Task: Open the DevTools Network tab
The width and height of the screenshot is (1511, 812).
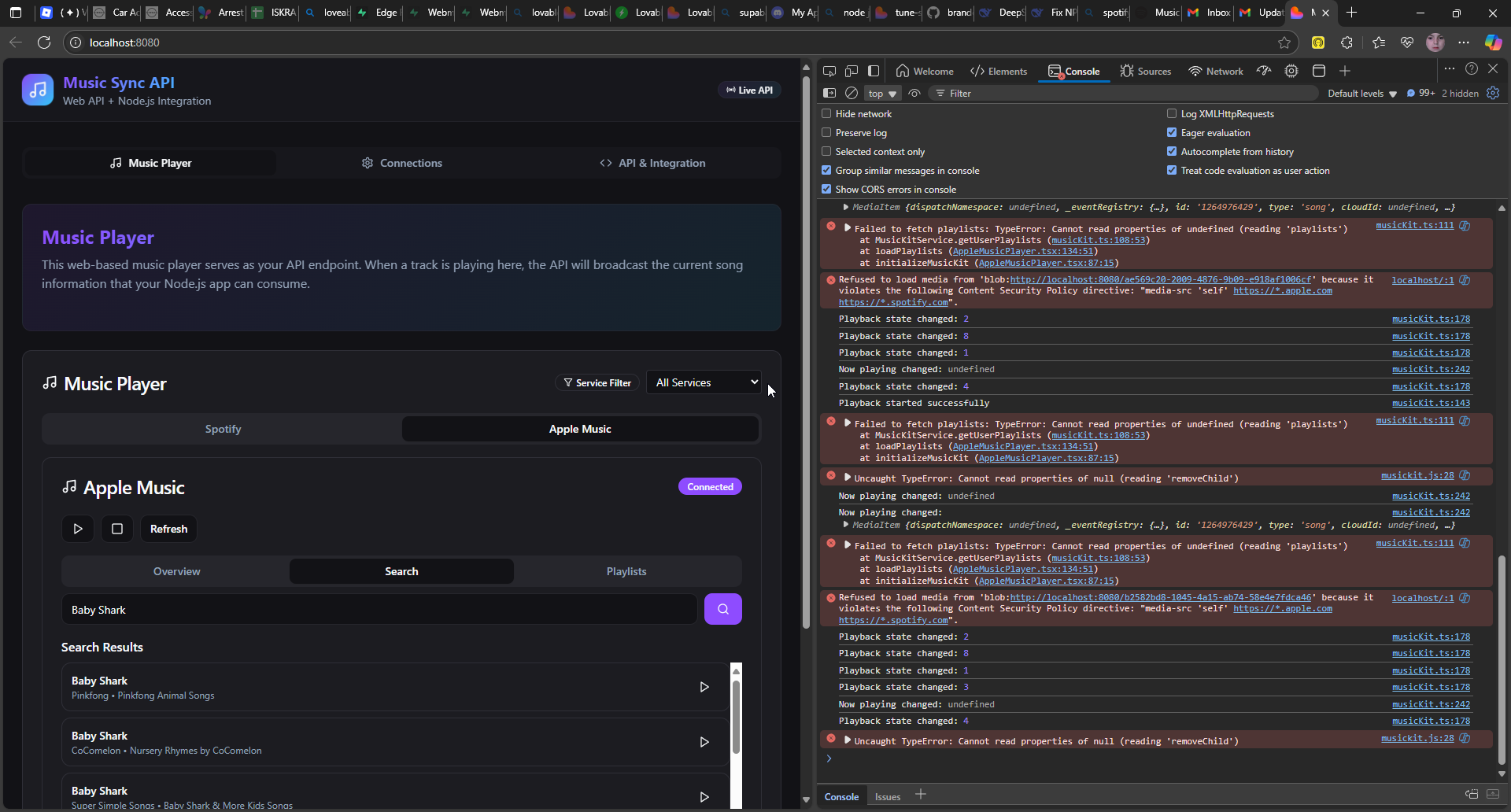Action: click(1216, 71)
